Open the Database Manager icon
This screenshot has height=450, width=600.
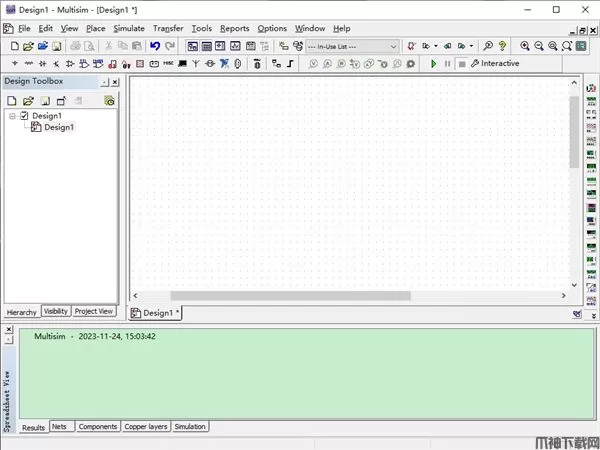[x=298, y=46]
